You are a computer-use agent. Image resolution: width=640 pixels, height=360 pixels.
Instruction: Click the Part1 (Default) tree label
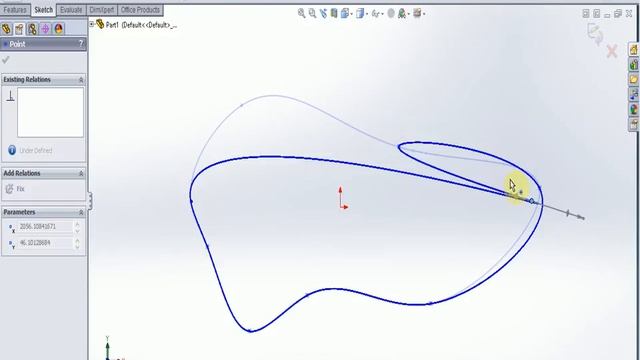click(141, 25)
